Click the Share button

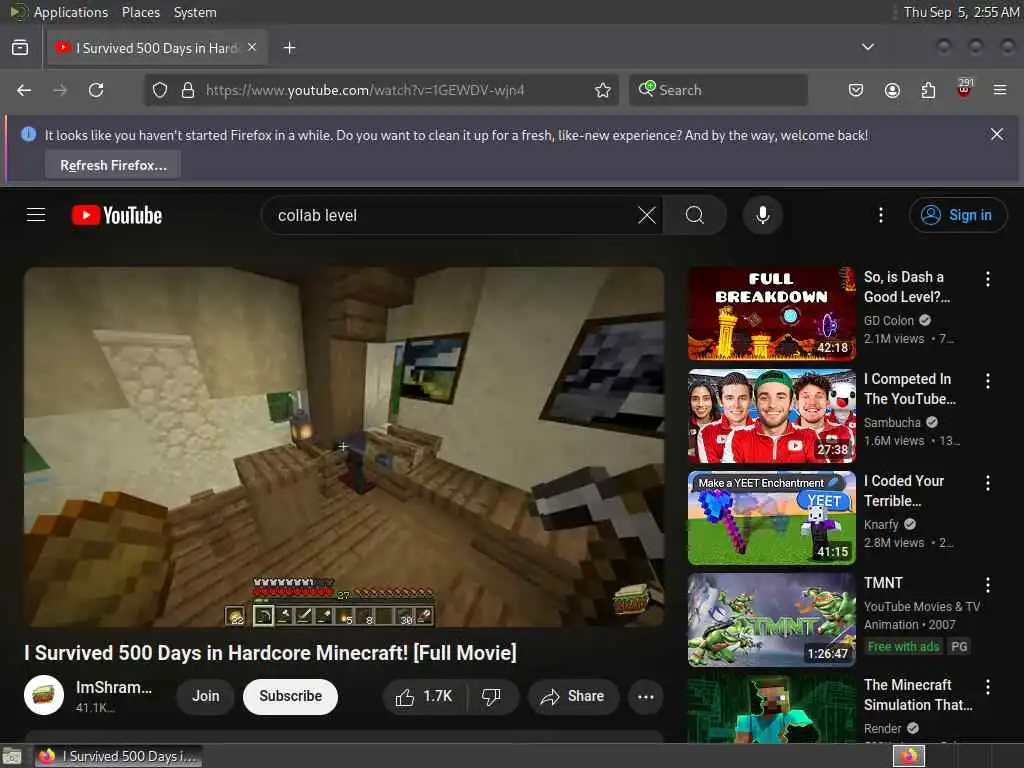[x=572, y=696]
